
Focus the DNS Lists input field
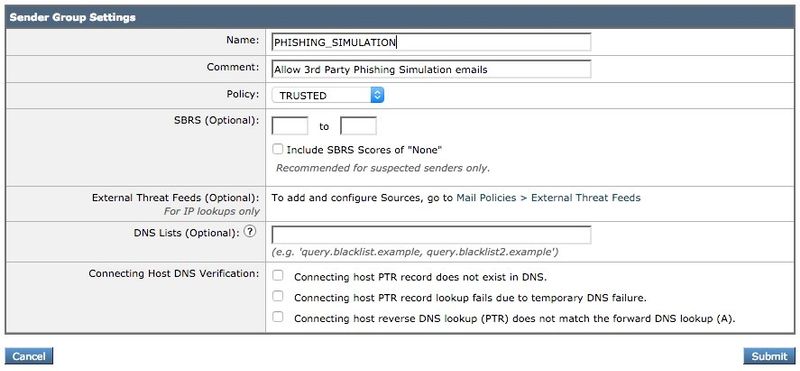coord(431,235)
